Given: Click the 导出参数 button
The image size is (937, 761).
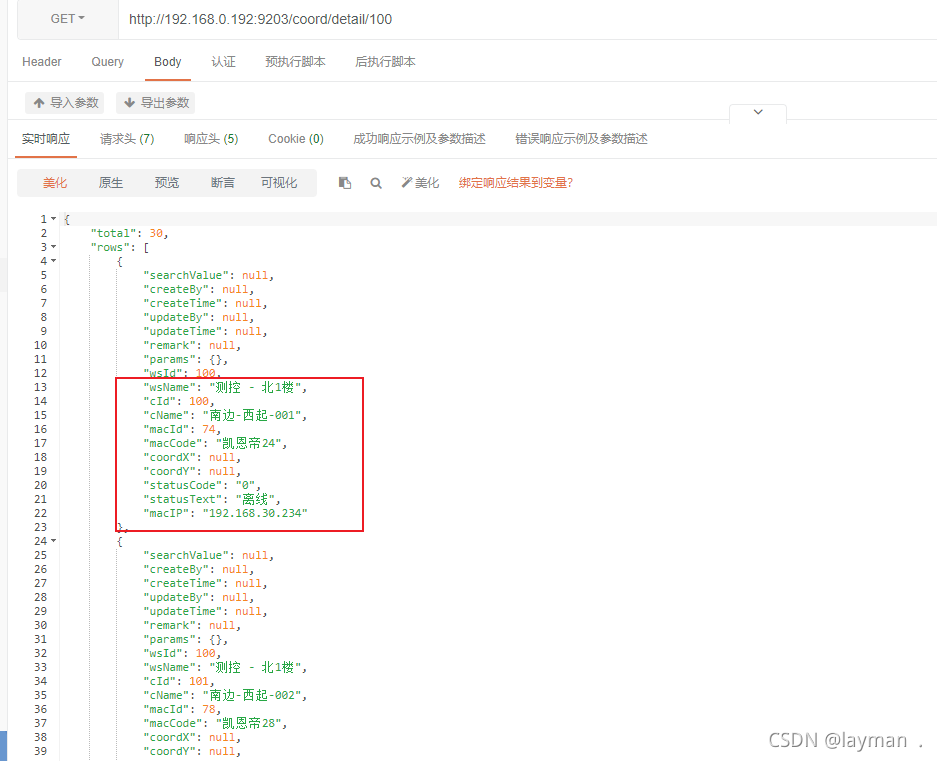Looking at the screenshot, I should click(x=155, y=103).
